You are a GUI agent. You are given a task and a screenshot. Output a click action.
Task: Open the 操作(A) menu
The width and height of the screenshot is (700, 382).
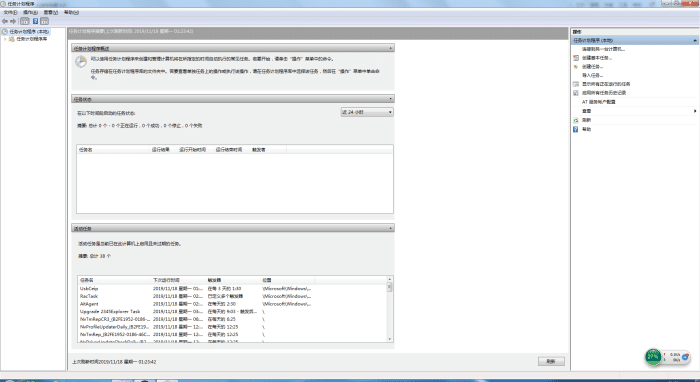coord(30,12)
